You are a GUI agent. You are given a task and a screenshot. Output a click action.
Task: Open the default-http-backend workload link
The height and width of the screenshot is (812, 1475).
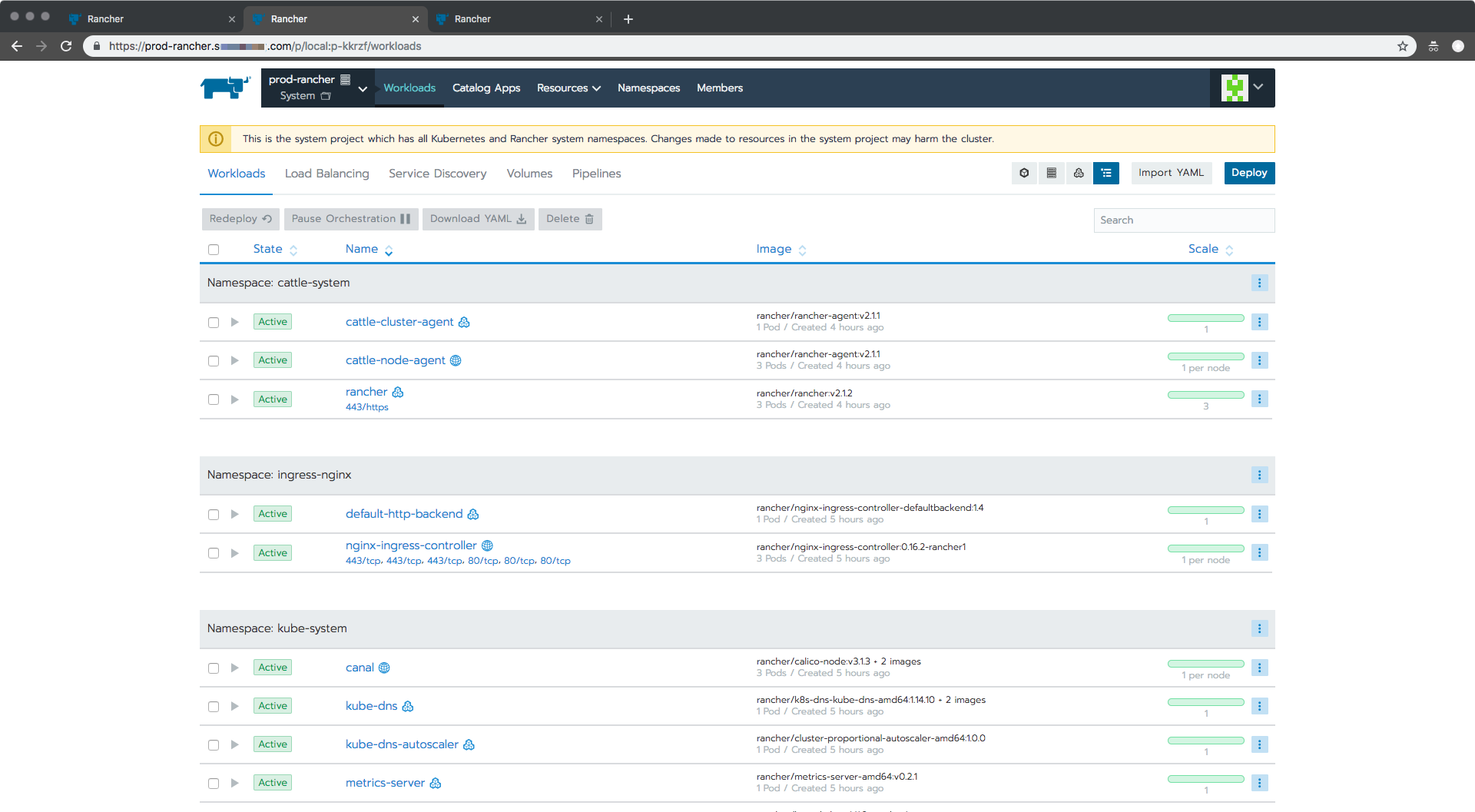(x=403, y=514)
